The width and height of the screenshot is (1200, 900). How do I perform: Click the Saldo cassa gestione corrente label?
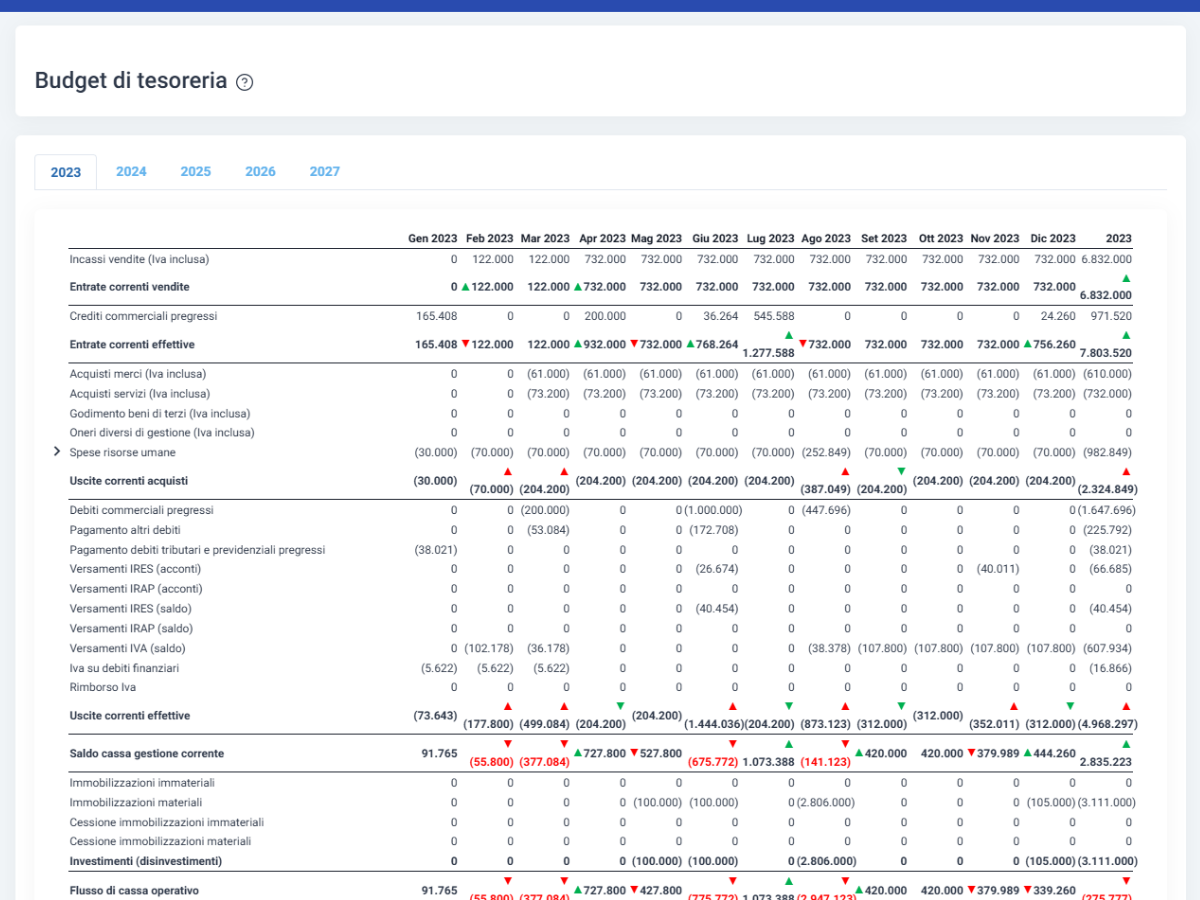(147, 753)
